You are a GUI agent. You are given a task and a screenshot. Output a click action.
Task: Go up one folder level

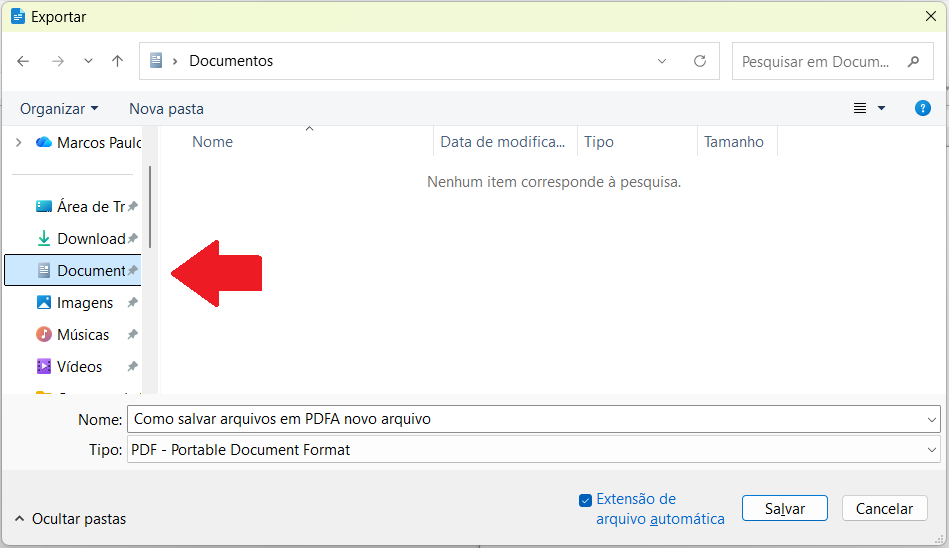(117, 61)
